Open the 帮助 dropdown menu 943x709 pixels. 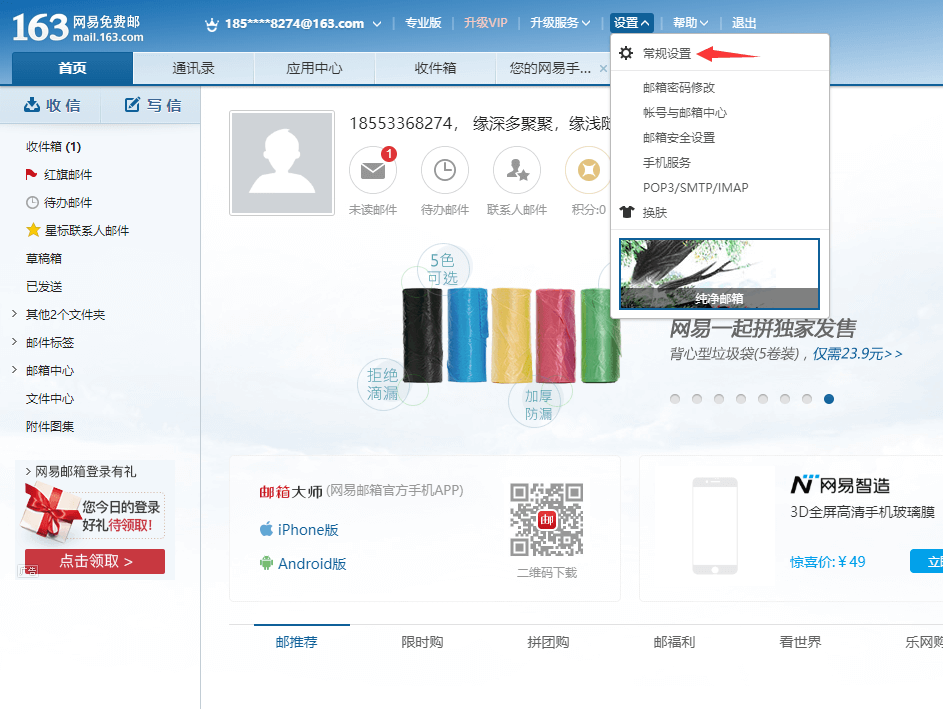[690, 23]
